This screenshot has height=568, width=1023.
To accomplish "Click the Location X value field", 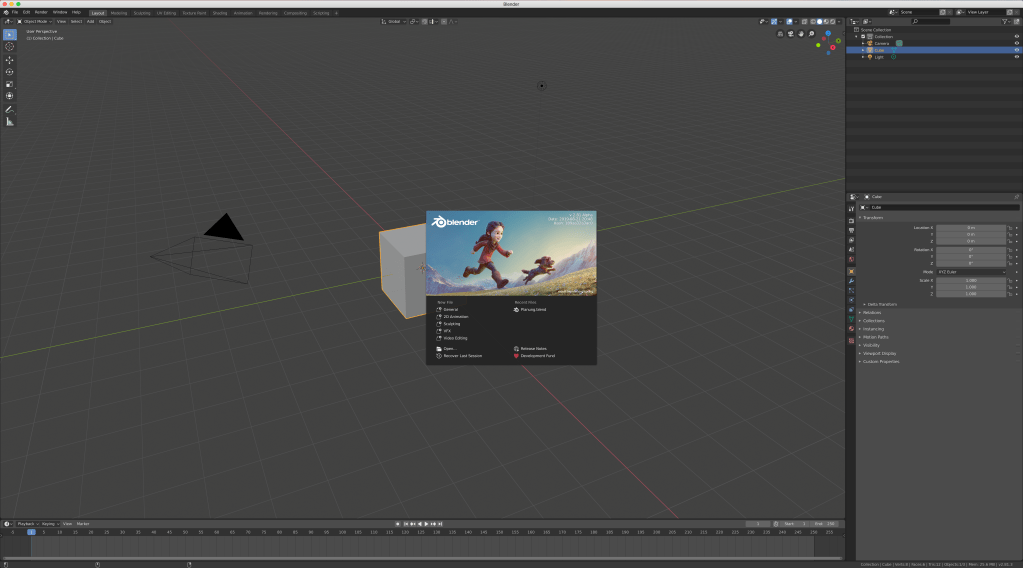I will click(970, 227).
